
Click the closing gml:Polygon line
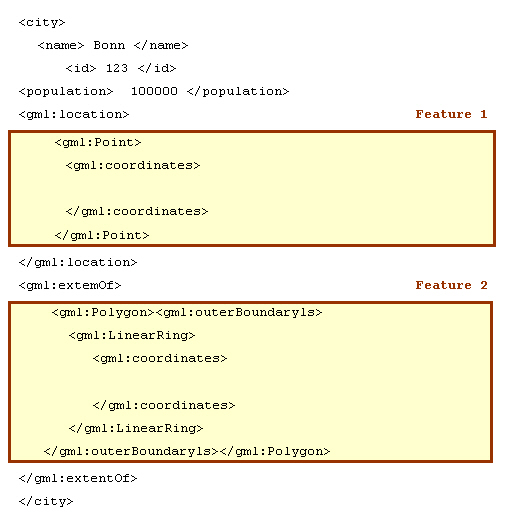tap(187, 452)
